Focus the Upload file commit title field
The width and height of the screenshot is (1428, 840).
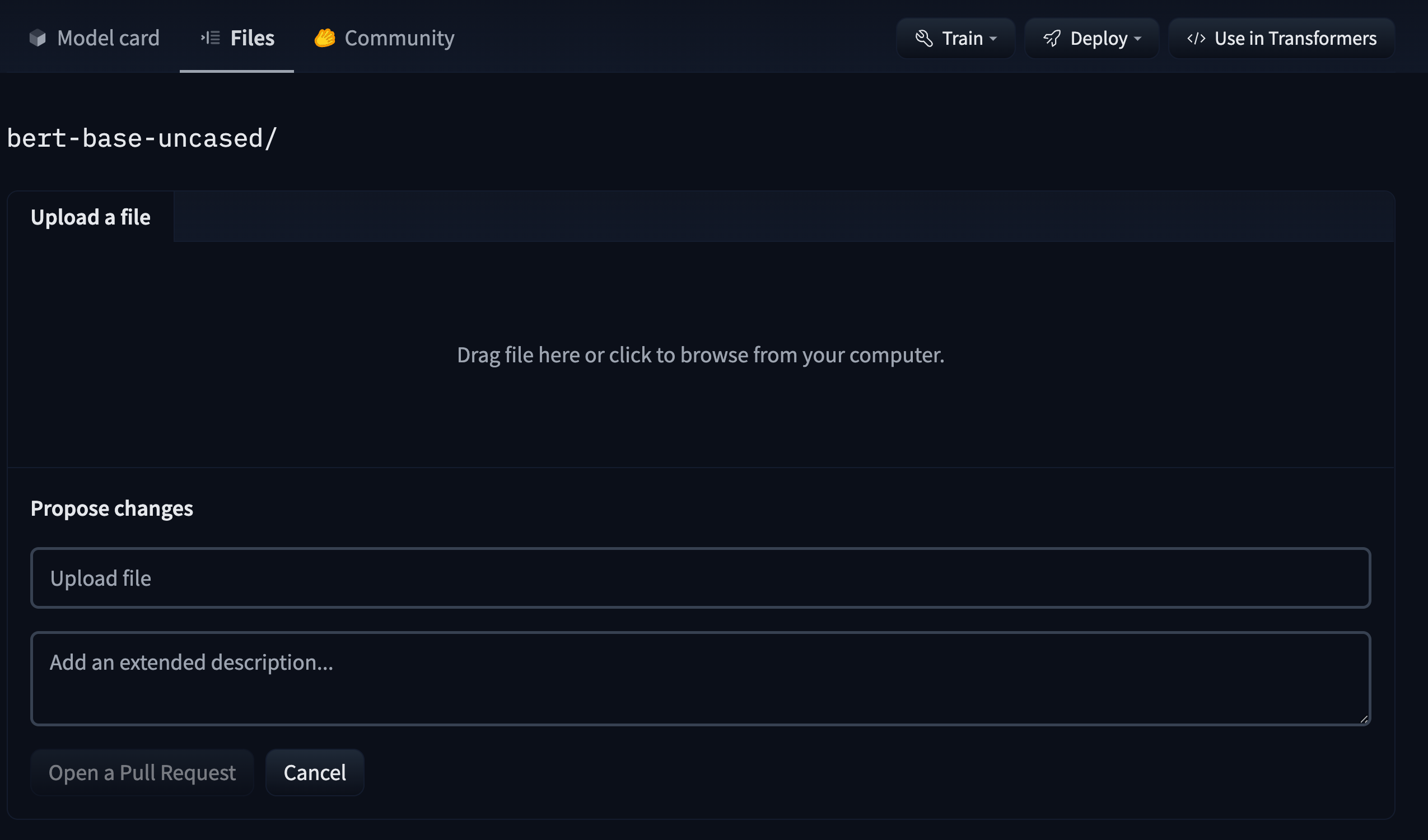(x=701, y=578)
